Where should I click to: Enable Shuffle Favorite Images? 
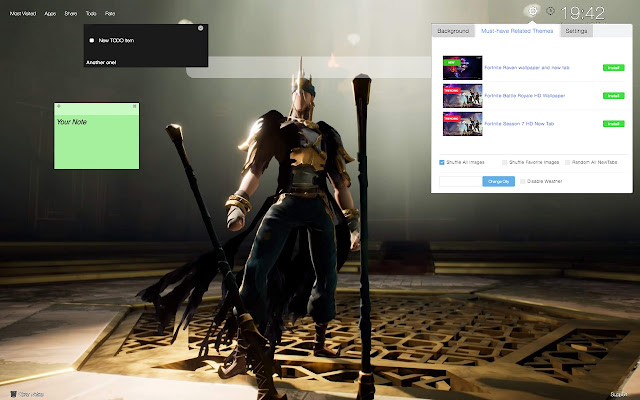[504, 162]
